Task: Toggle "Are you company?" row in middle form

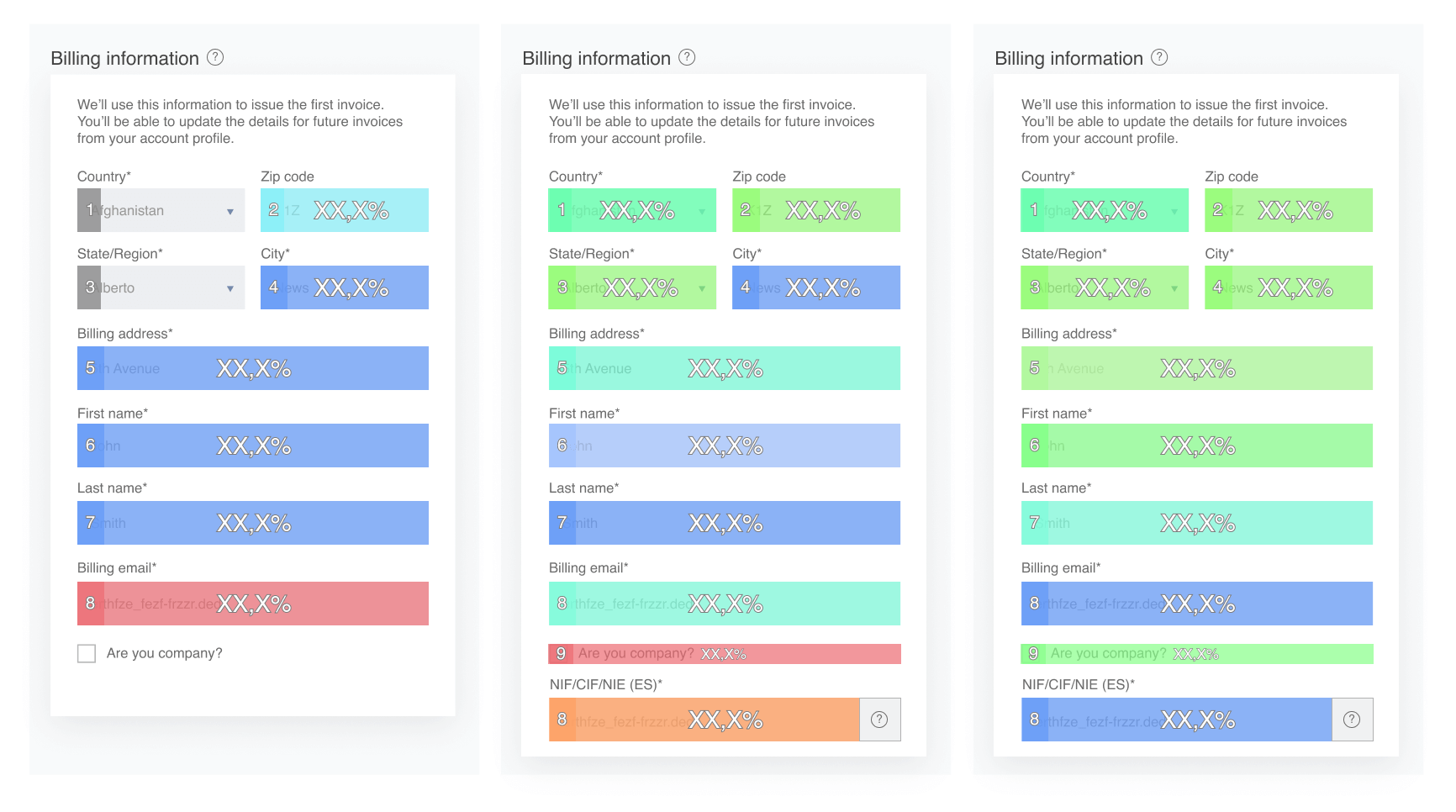Action: (x=724, y=654)
